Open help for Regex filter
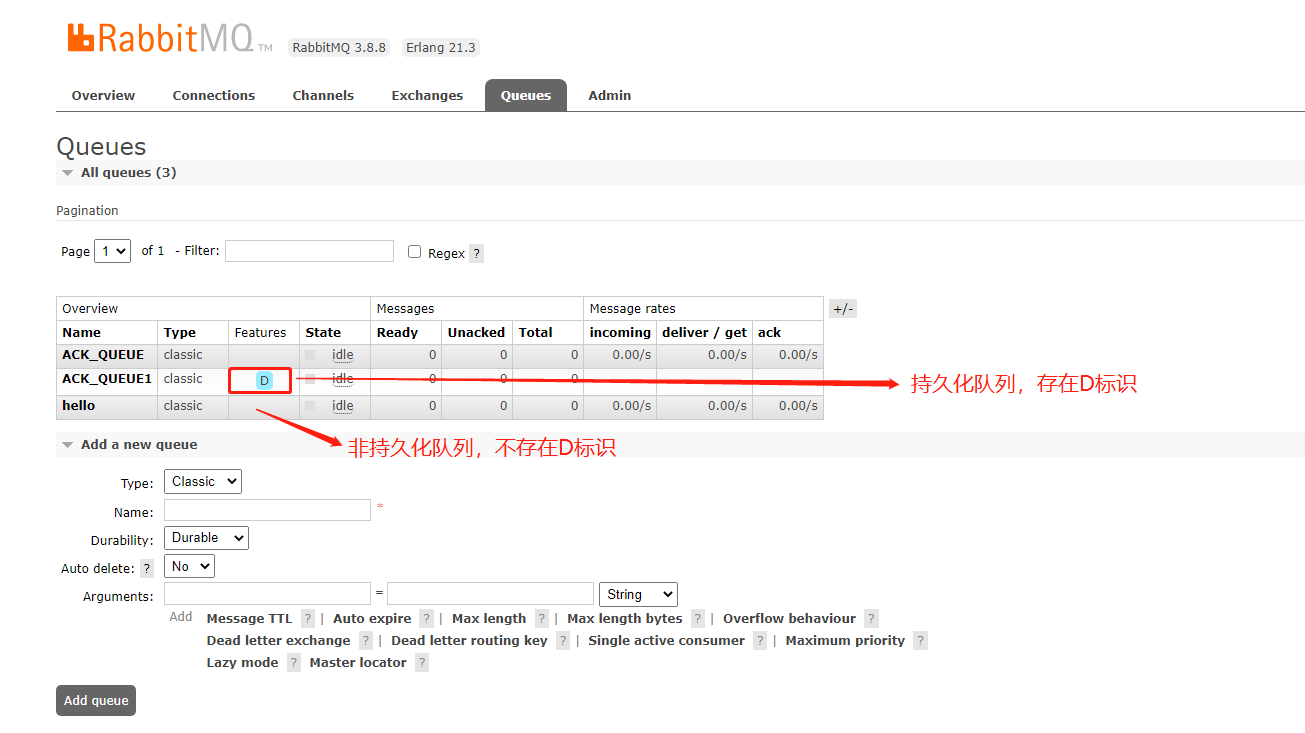Image resolution: width=1305 pixels, height=733 pixels. point(476,254)
